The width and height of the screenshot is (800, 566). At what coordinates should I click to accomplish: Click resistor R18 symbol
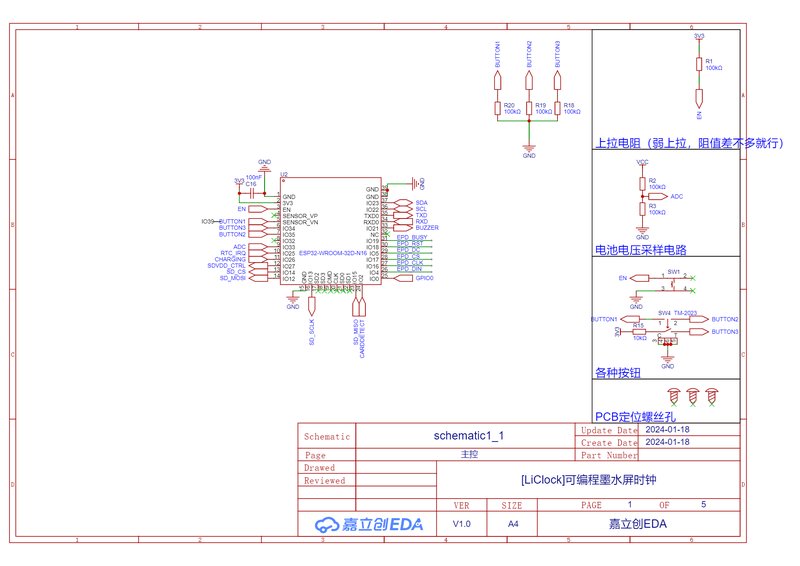(x=558, y=108)
